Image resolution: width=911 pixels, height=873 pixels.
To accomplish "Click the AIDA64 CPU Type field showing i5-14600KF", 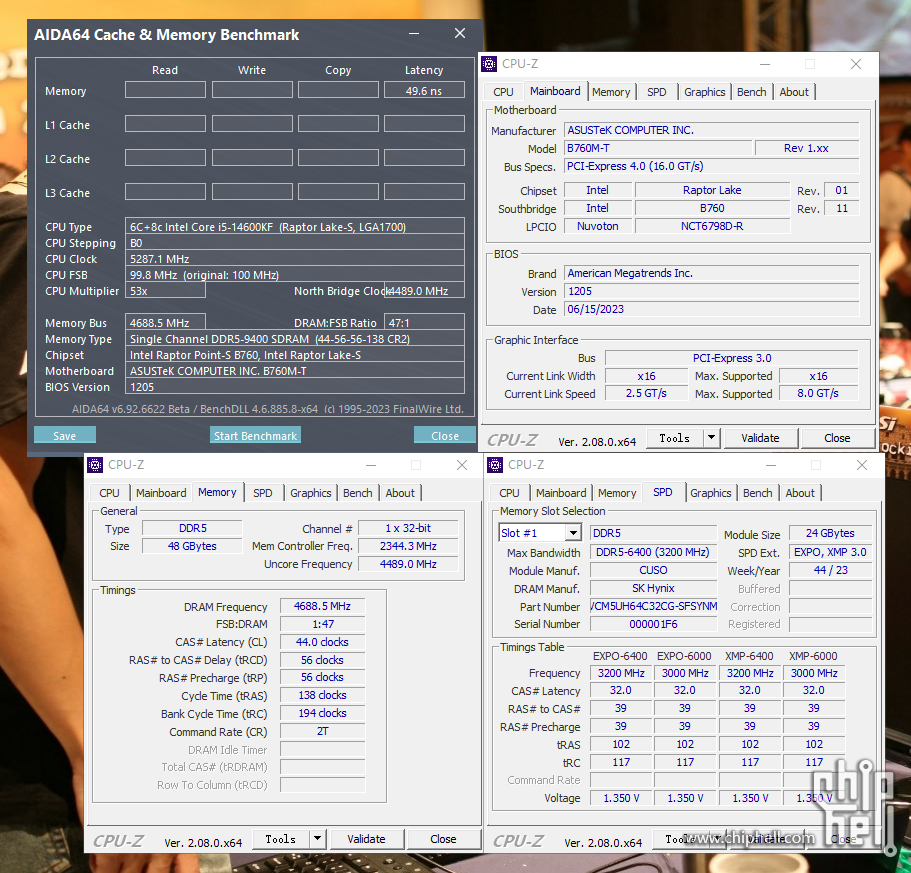I will point(295,227).
